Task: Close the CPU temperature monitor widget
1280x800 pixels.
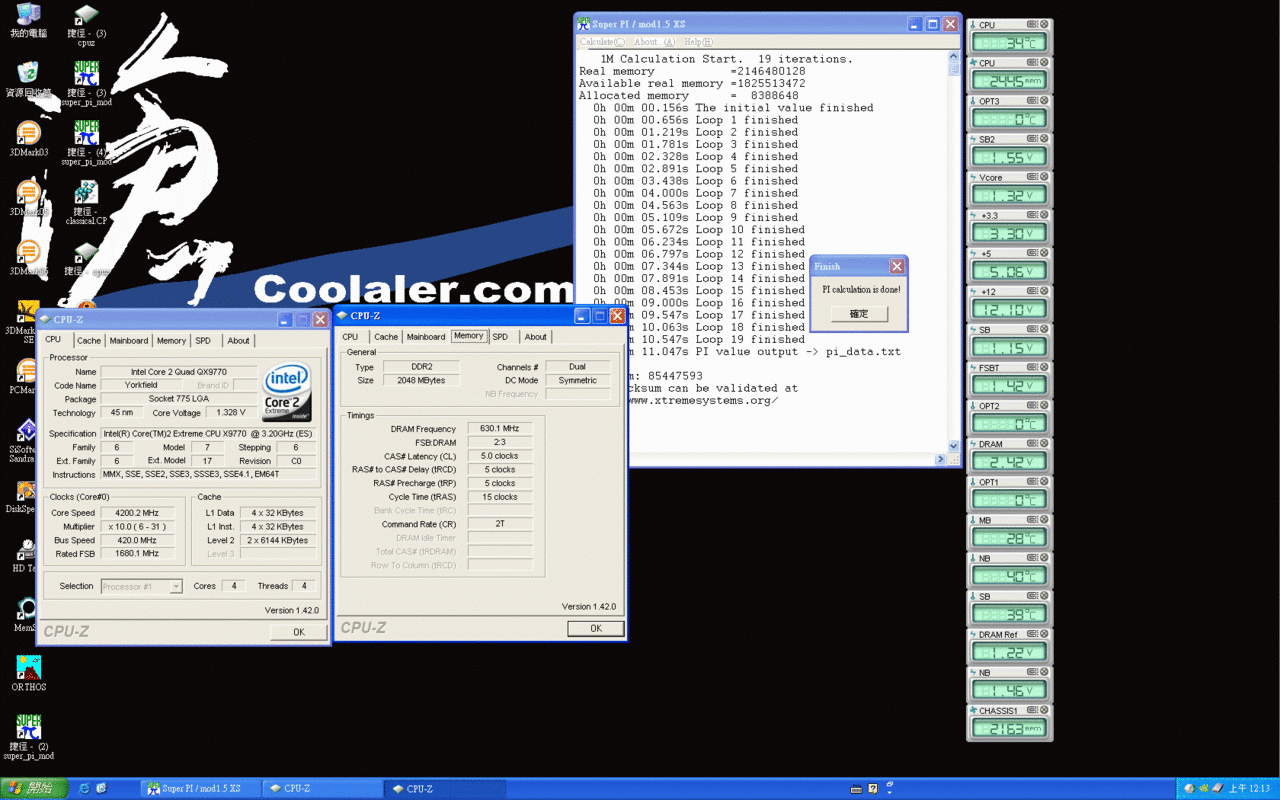Action: pos(1044,25)
